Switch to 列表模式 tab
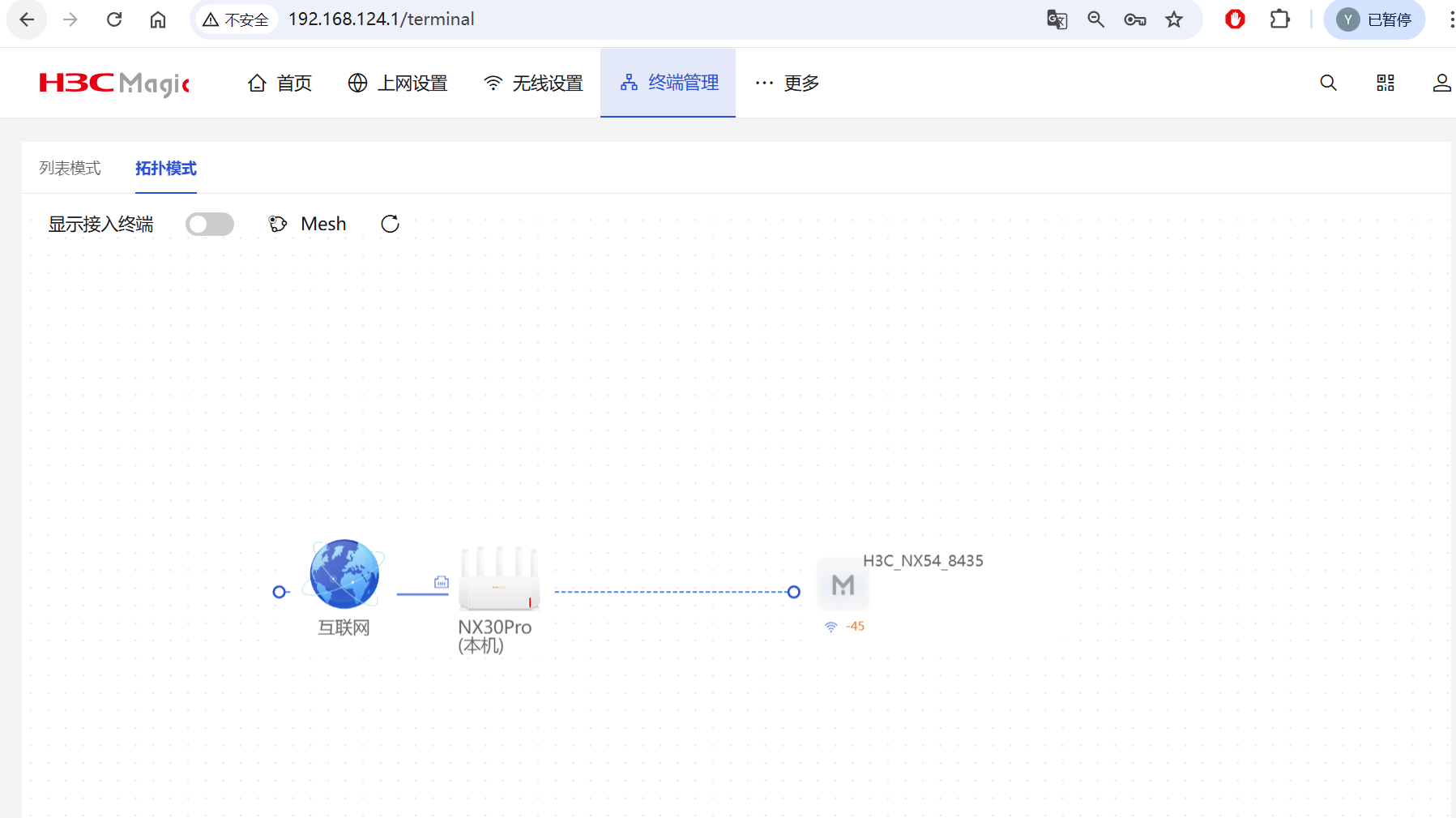 pos(70,169)
